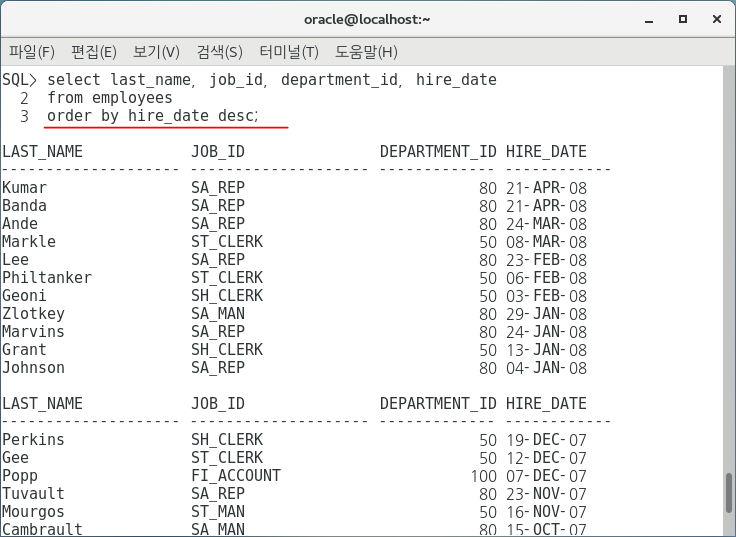Click the name Mourgos
This screenshot has width=736, height=537.
33,512
